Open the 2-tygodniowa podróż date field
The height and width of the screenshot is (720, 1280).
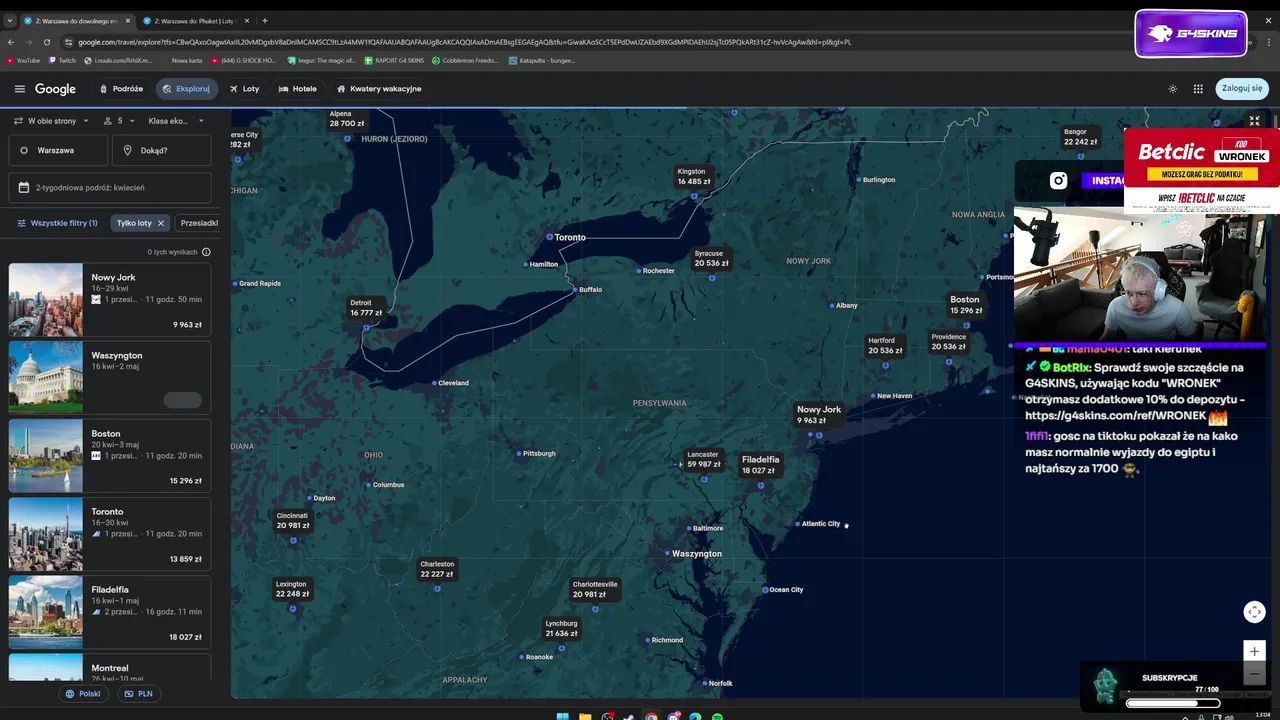[x=110, y=187]
